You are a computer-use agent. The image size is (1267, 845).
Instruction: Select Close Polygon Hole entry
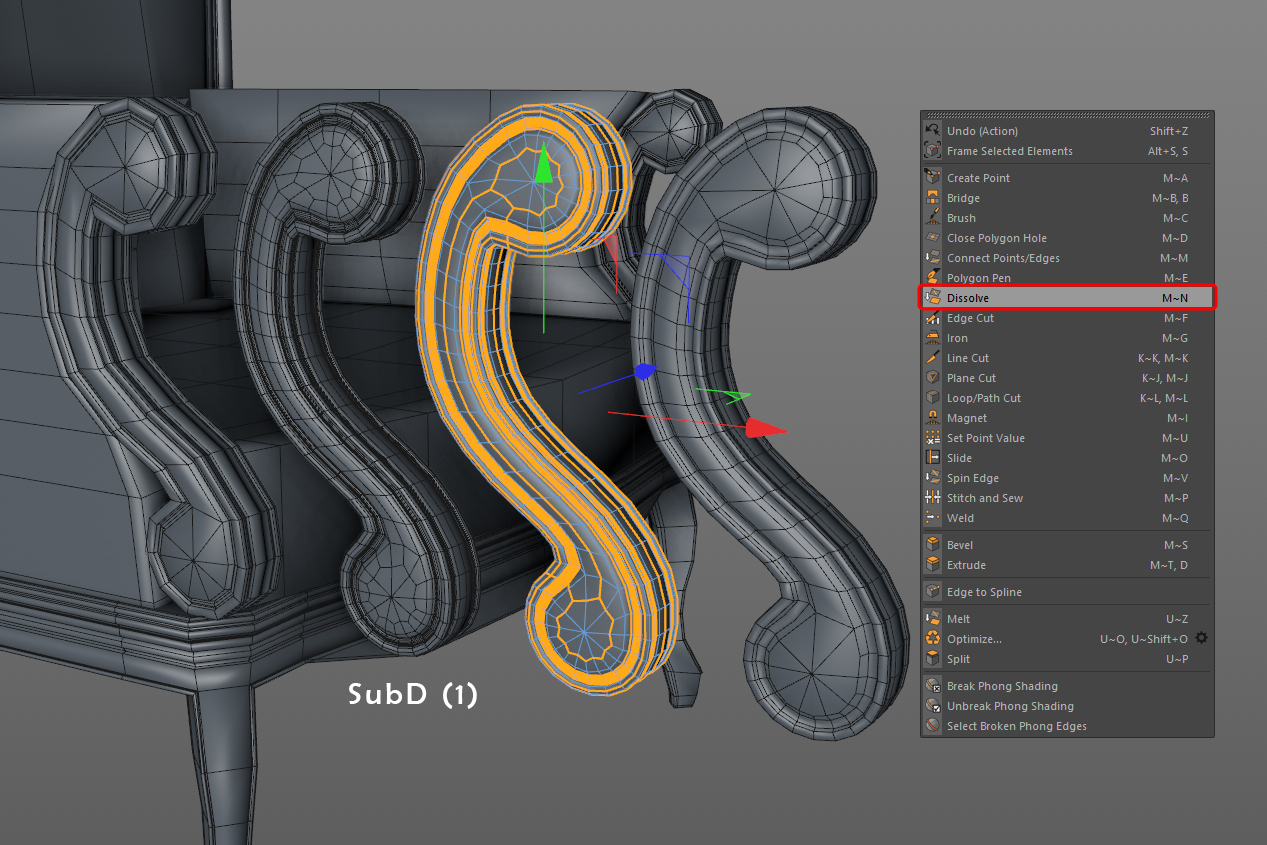click(x=996, y=238)
